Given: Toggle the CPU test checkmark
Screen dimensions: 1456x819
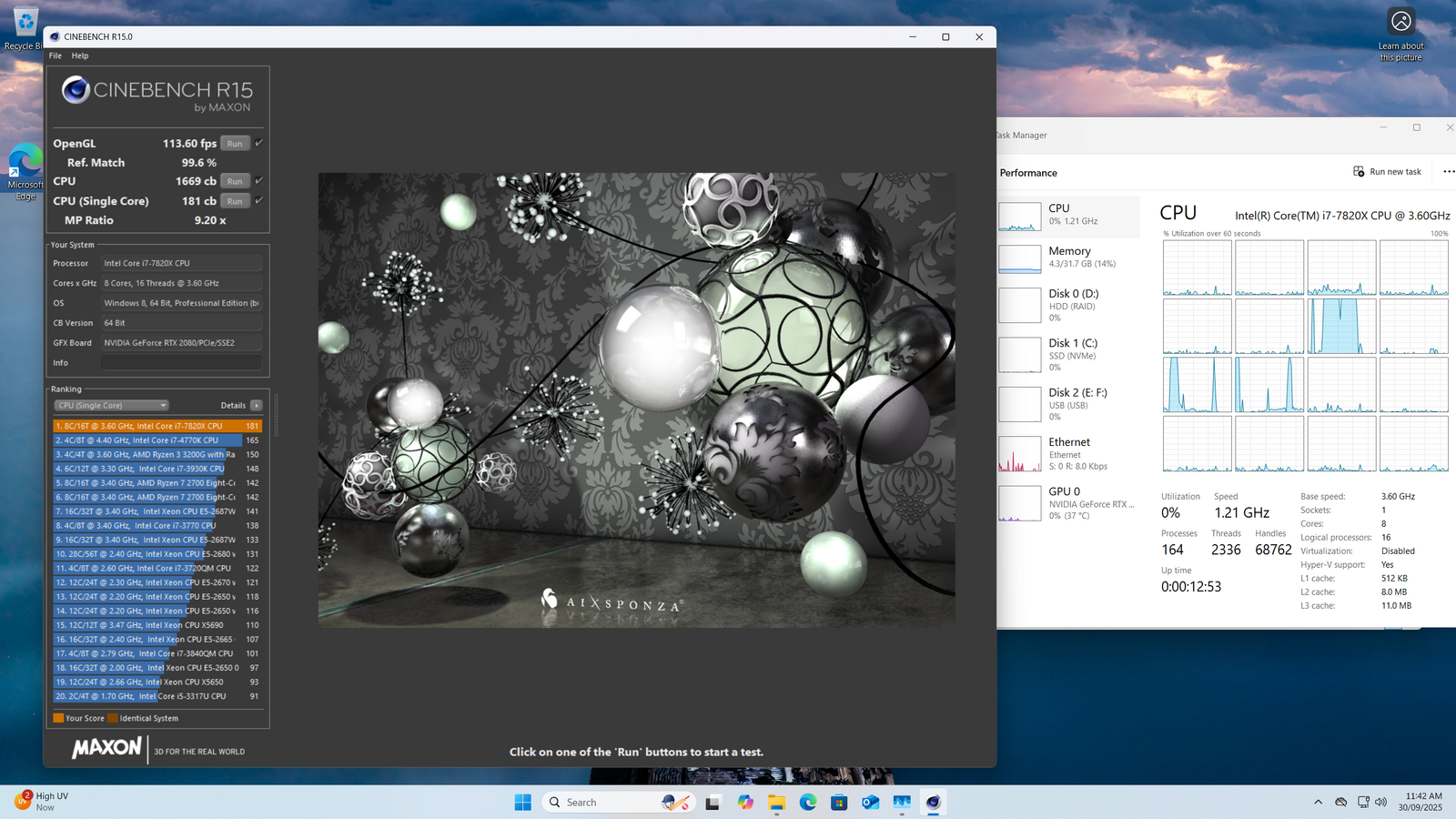Looking at the screenshot, I should point(259,180).
